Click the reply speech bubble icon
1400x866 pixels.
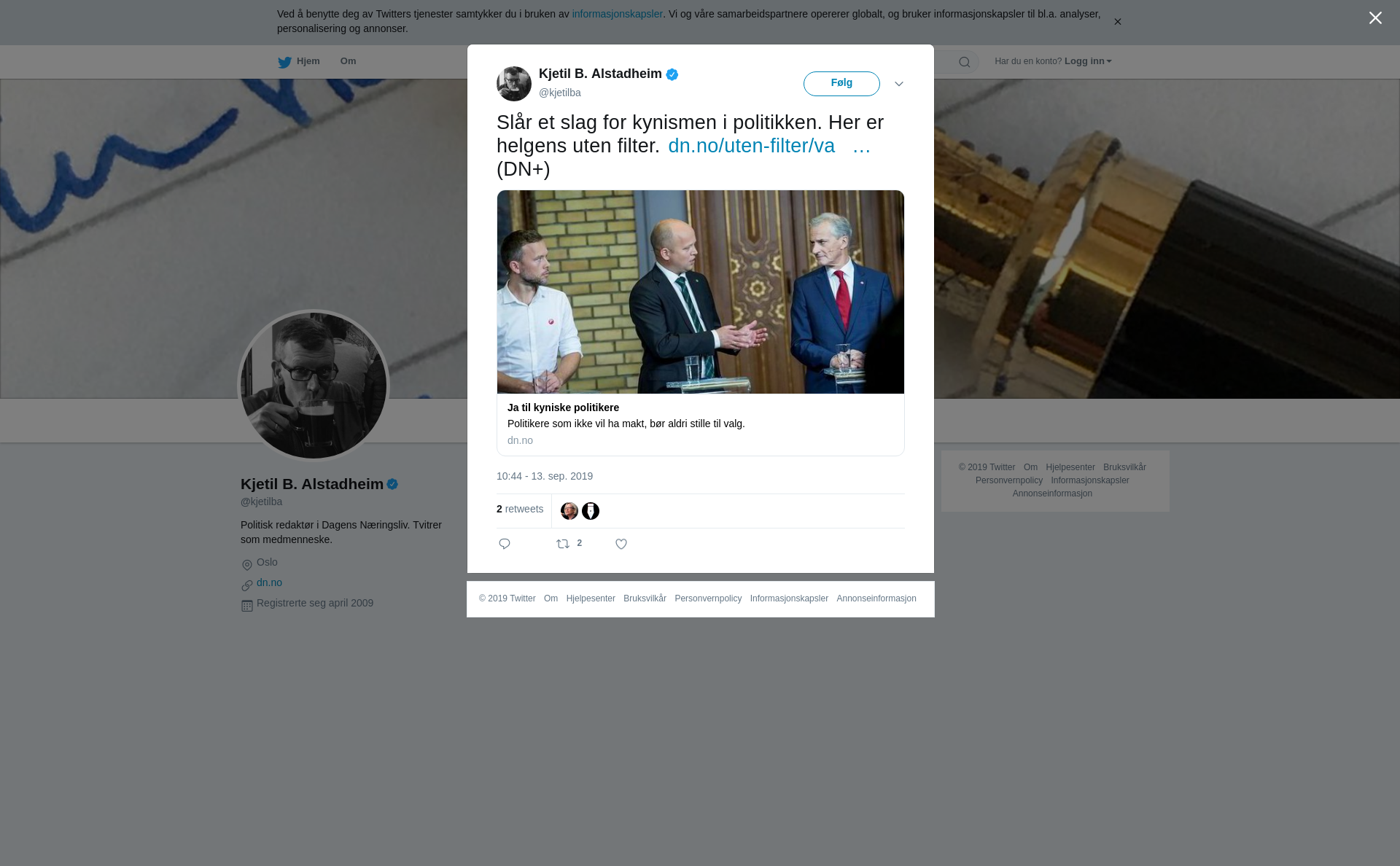[505, 544]
